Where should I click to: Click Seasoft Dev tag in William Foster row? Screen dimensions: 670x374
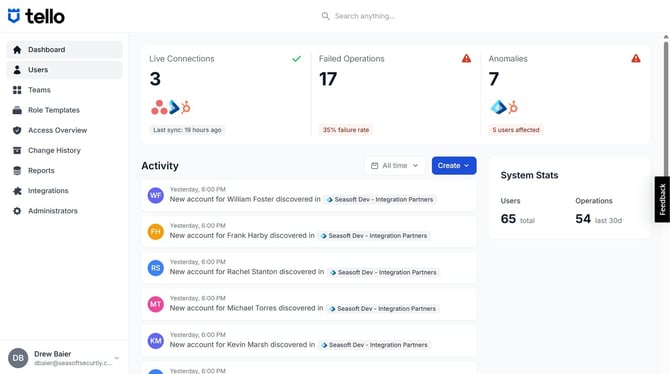pos(380,200)
